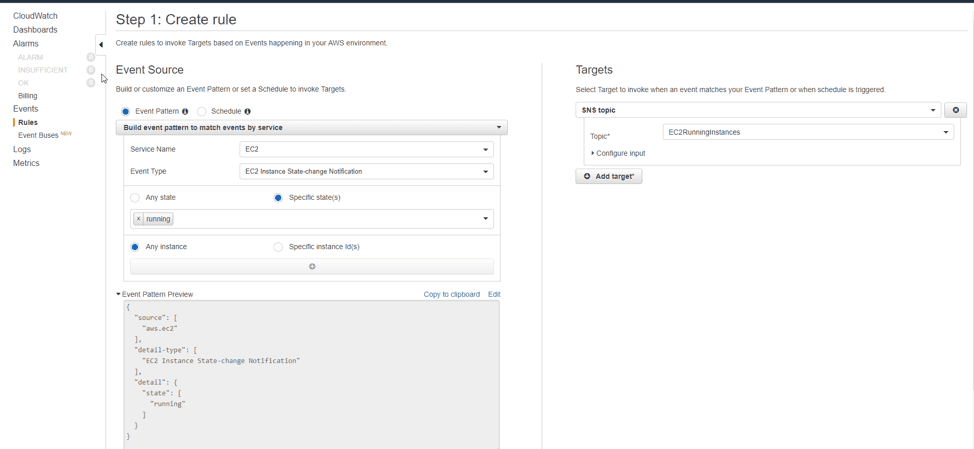Open Alarms in the sidebar
Viewport: 974px width, 449px height.
25,43
